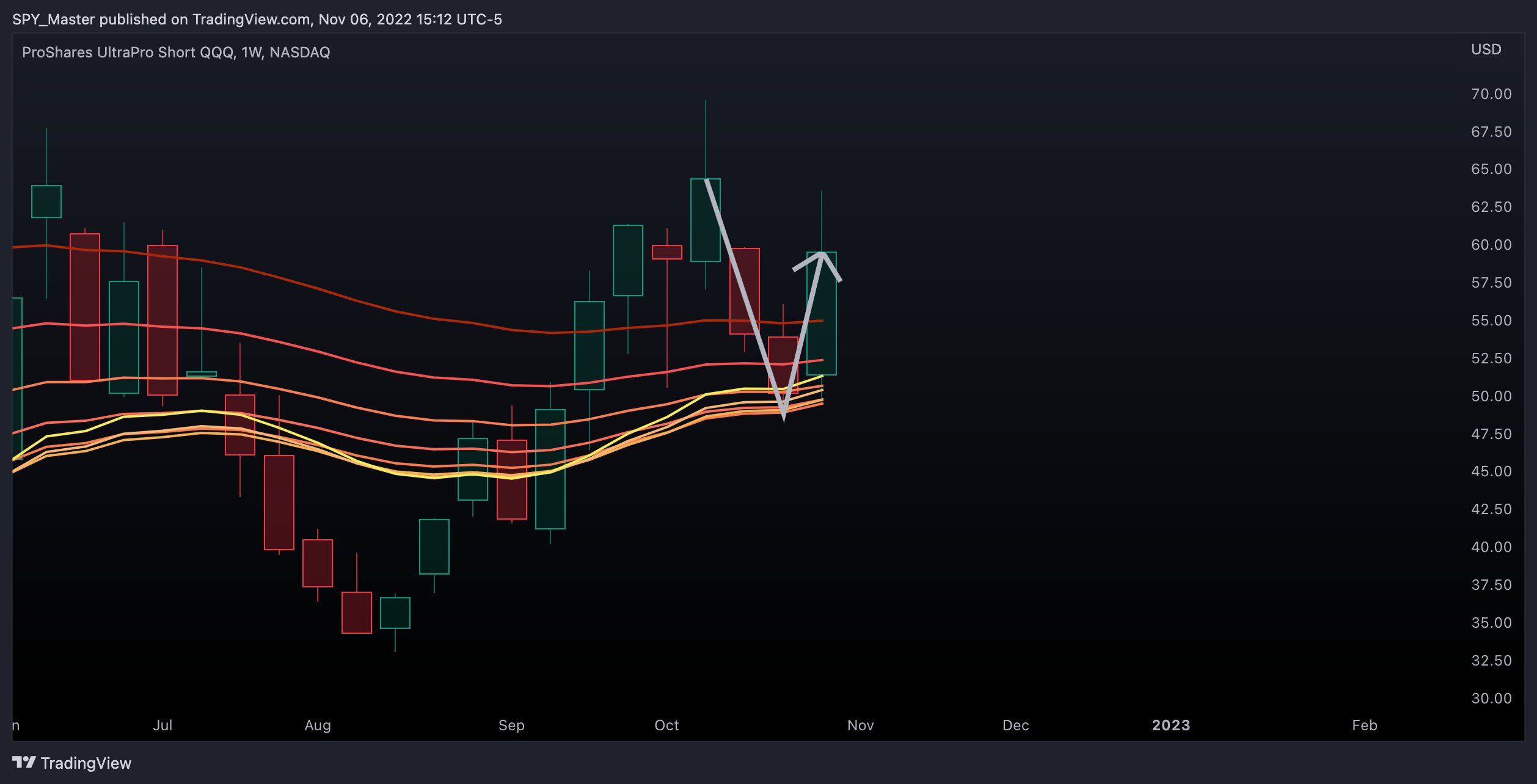The width and height of the screenshot is (1537, 784).
Task: Click the Sep label on time axis
Action: [x=511, y=725]
